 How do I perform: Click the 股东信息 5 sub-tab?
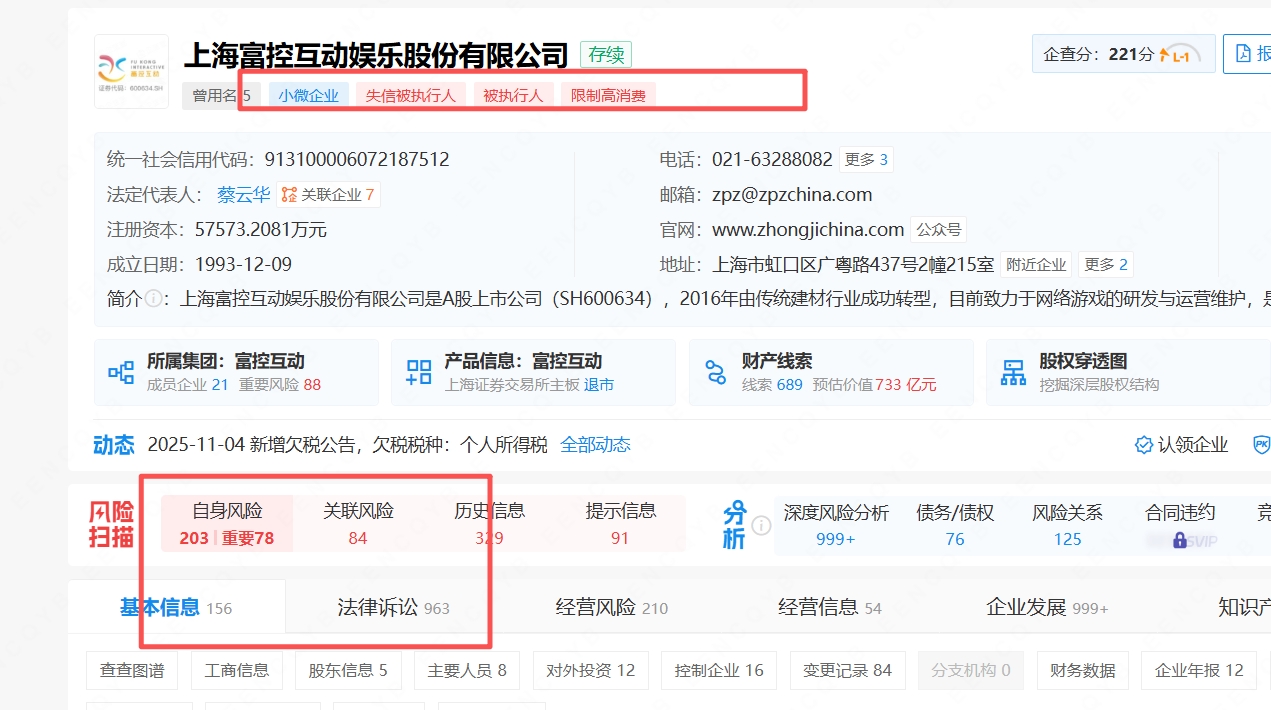click(x=348, y=671)
